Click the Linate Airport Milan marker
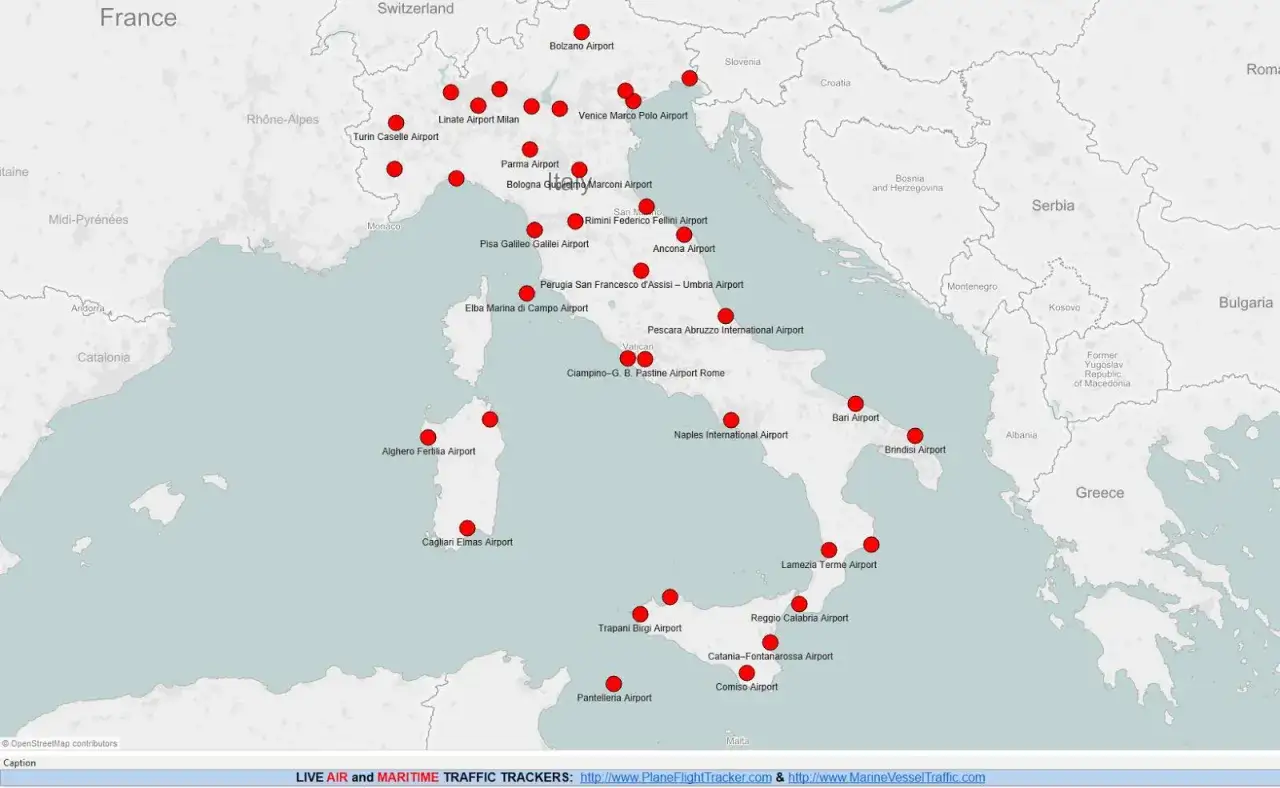 478,105
